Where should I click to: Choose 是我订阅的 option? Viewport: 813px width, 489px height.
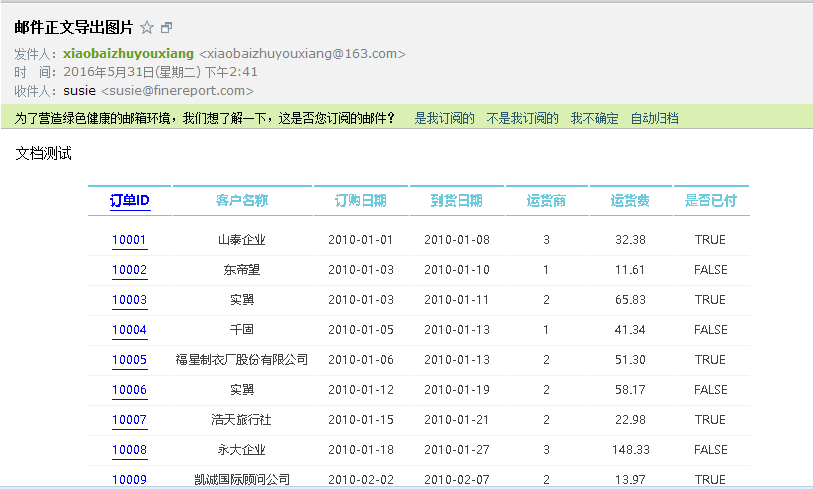coord(444,118)
